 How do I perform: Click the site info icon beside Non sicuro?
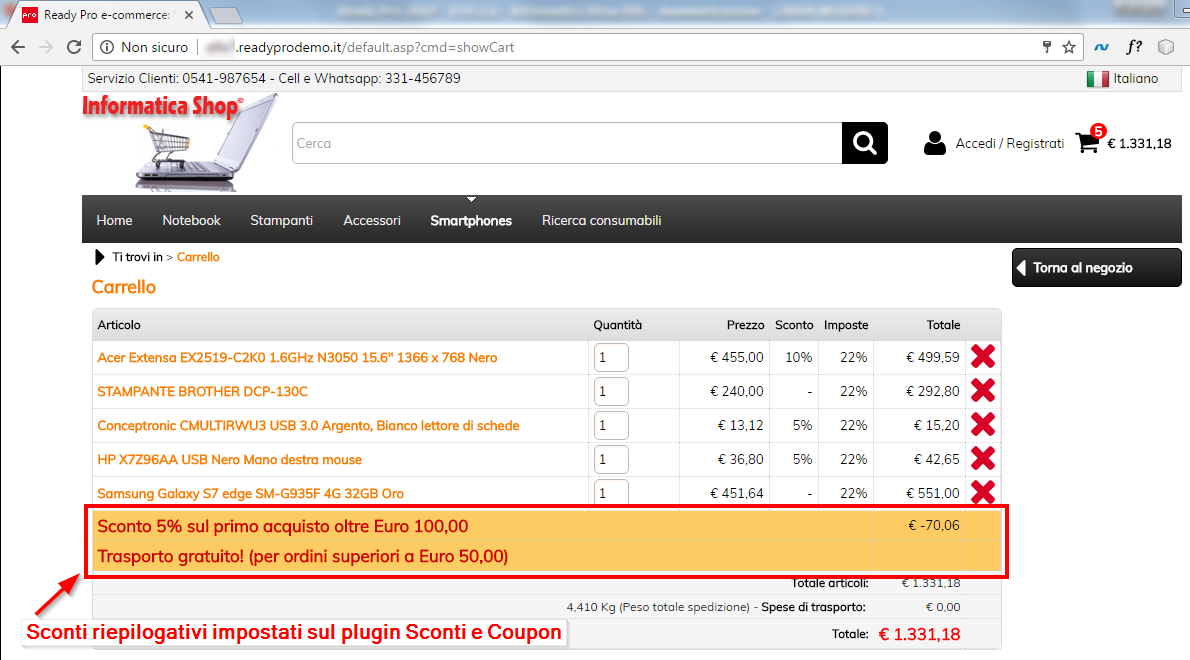click(107, 47)
